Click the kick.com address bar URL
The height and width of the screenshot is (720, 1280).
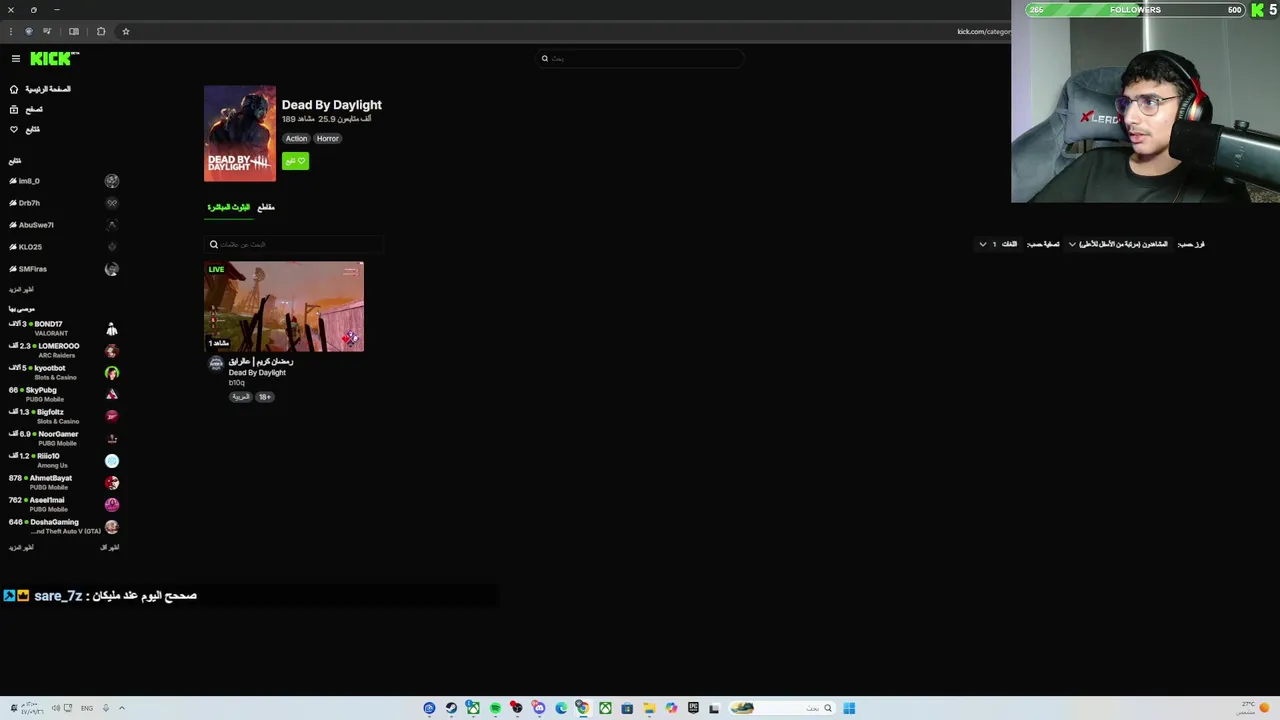coord(983,31)
